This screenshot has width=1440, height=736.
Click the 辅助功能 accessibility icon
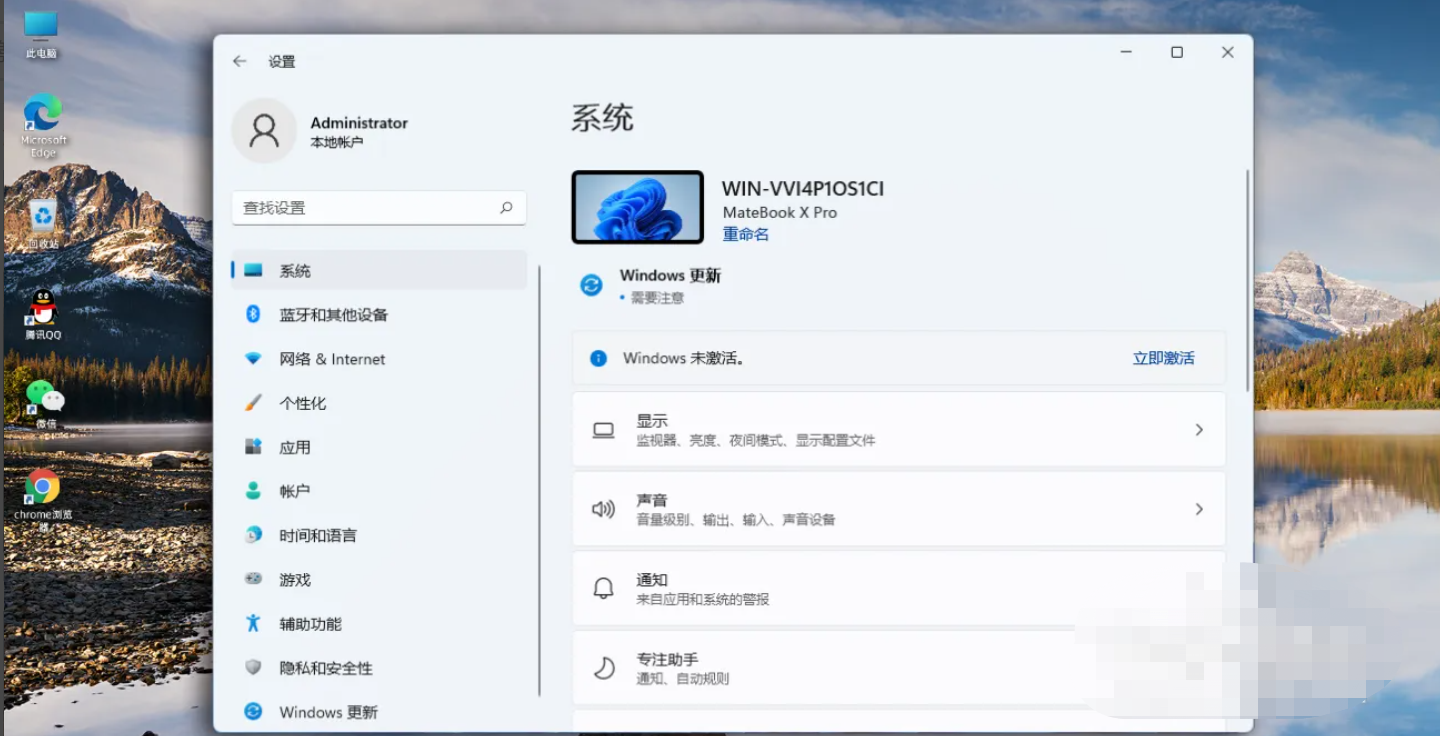coord(253,623)
